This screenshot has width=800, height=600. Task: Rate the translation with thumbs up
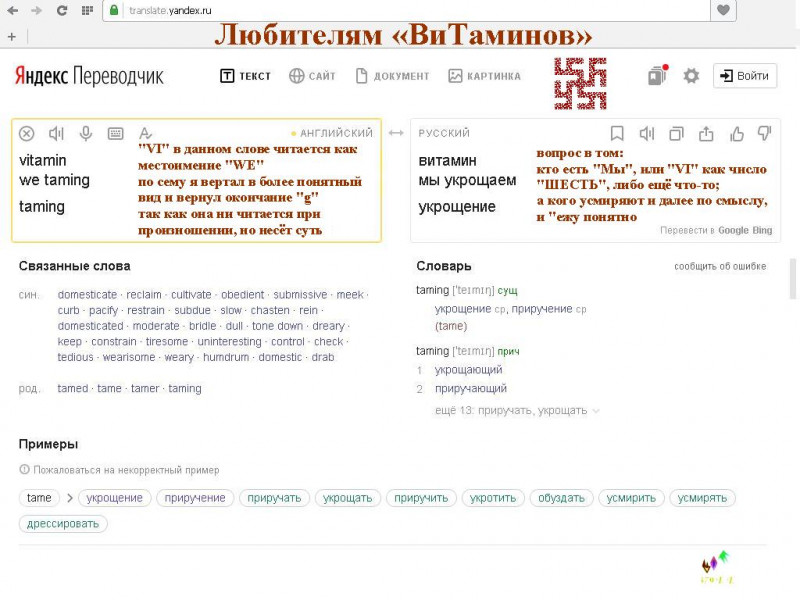[x=737, y=133]
